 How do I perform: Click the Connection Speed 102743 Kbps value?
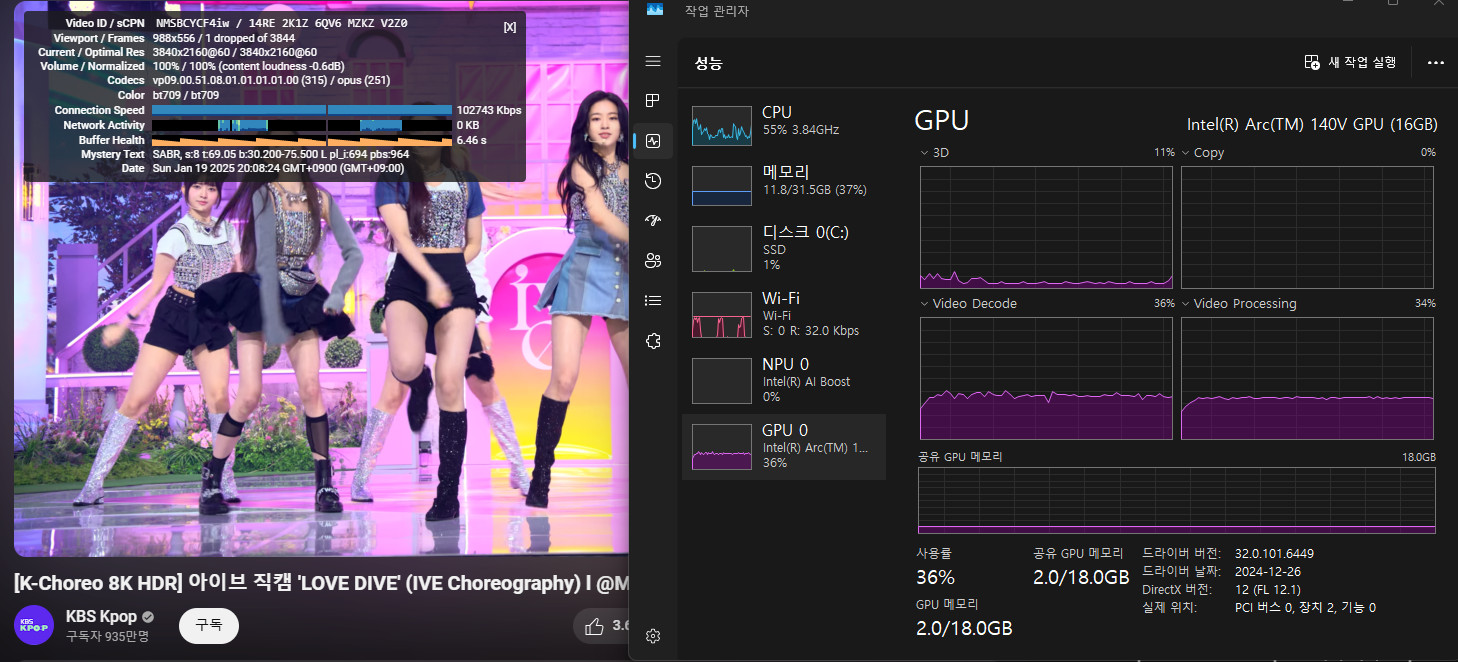(x=489, y=110)
